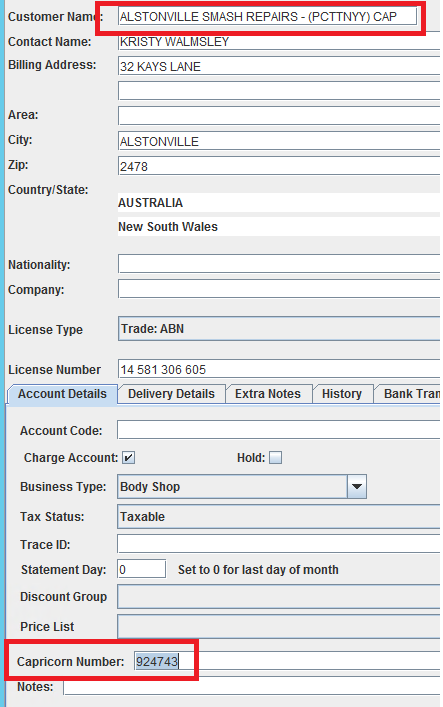
Task: Click the City field showing ALSTONVILLE
Action: tap(279, 141)
